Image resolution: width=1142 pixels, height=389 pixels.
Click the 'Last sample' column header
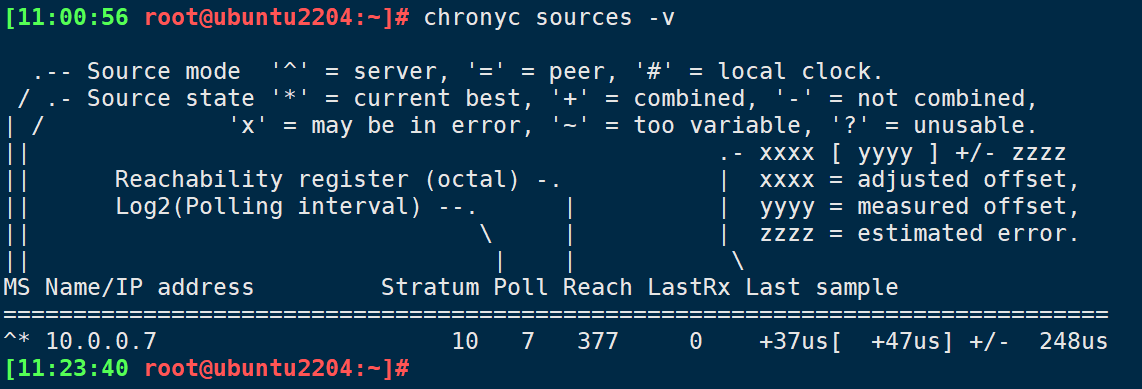[x=822, y=287]
